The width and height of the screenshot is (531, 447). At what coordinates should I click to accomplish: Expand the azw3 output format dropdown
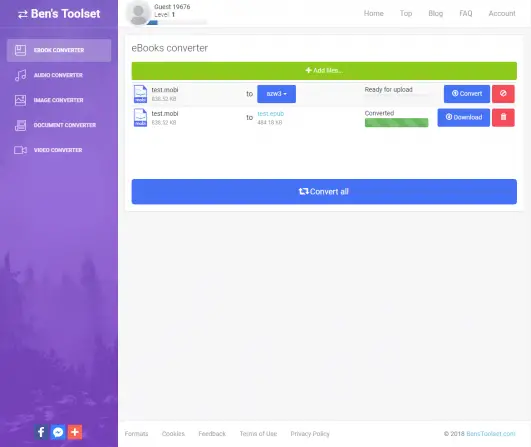(276, 94)
